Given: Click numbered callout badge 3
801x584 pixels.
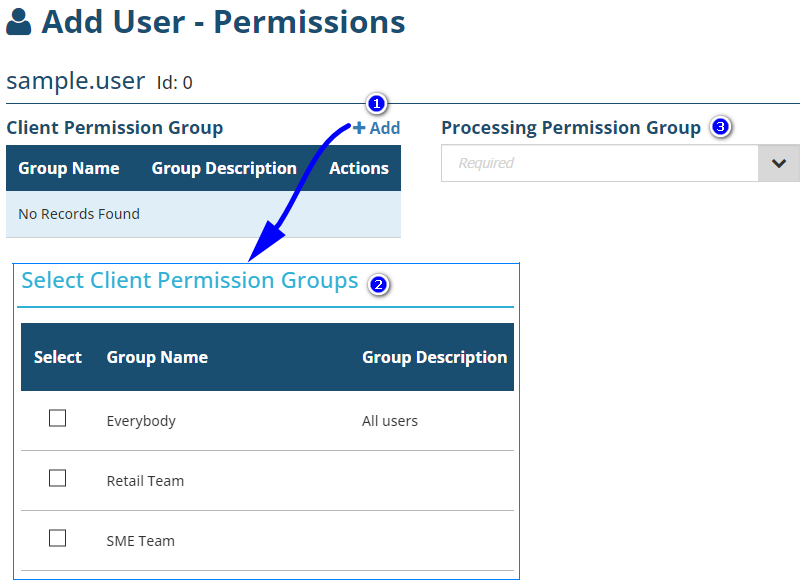Looking at the screenshot, I should [x=720, y=127].
